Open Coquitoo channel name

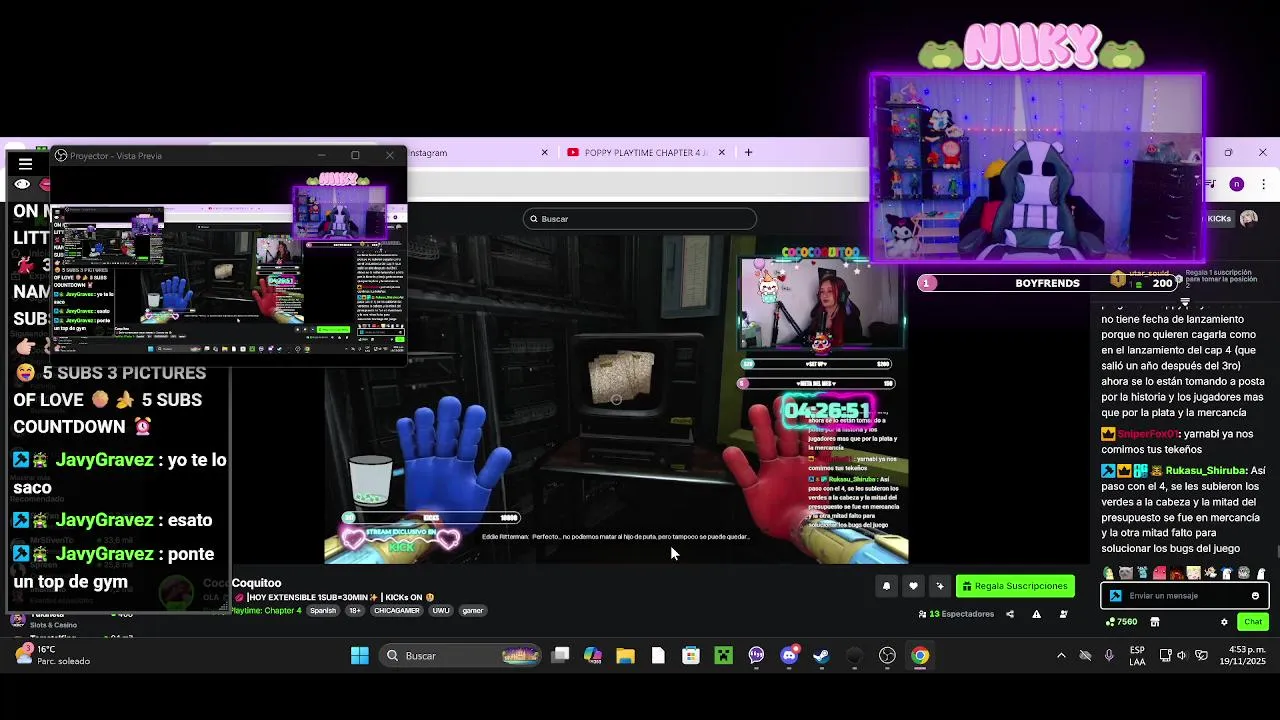256,583
